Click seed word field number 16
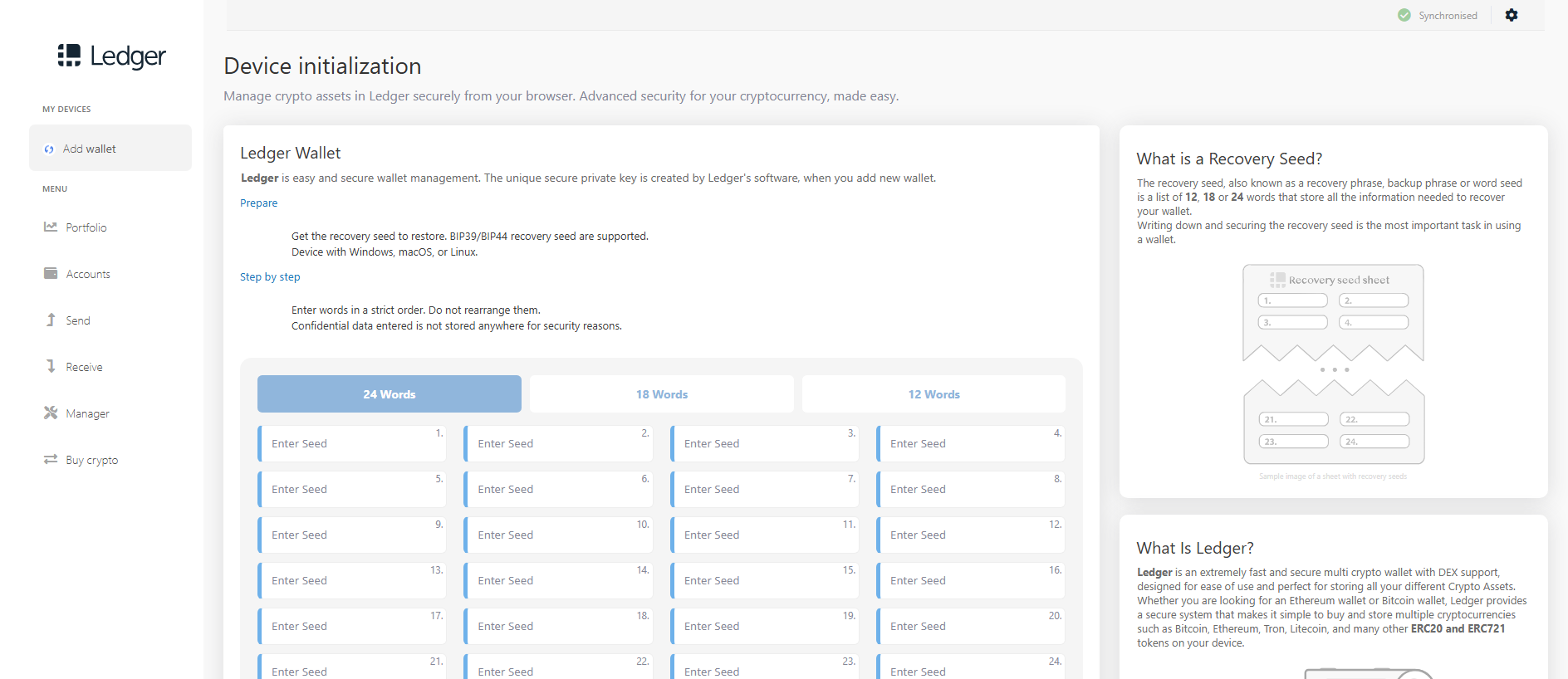 click(971, 580)
